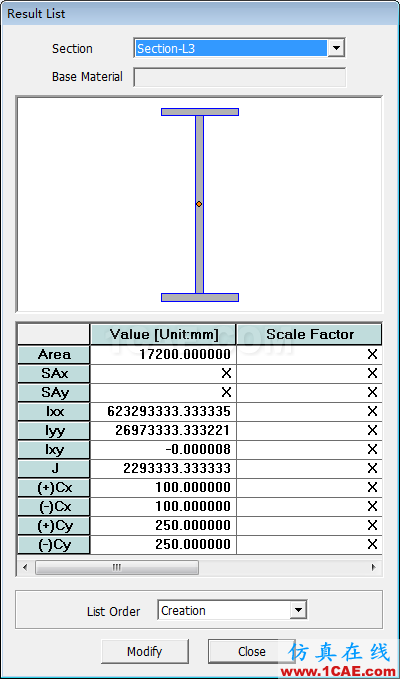Image resolution: width=400 pixels, height=679 pixels.
Task: Click the horizontal scrollbar thumb
Action: coord(117,567)
